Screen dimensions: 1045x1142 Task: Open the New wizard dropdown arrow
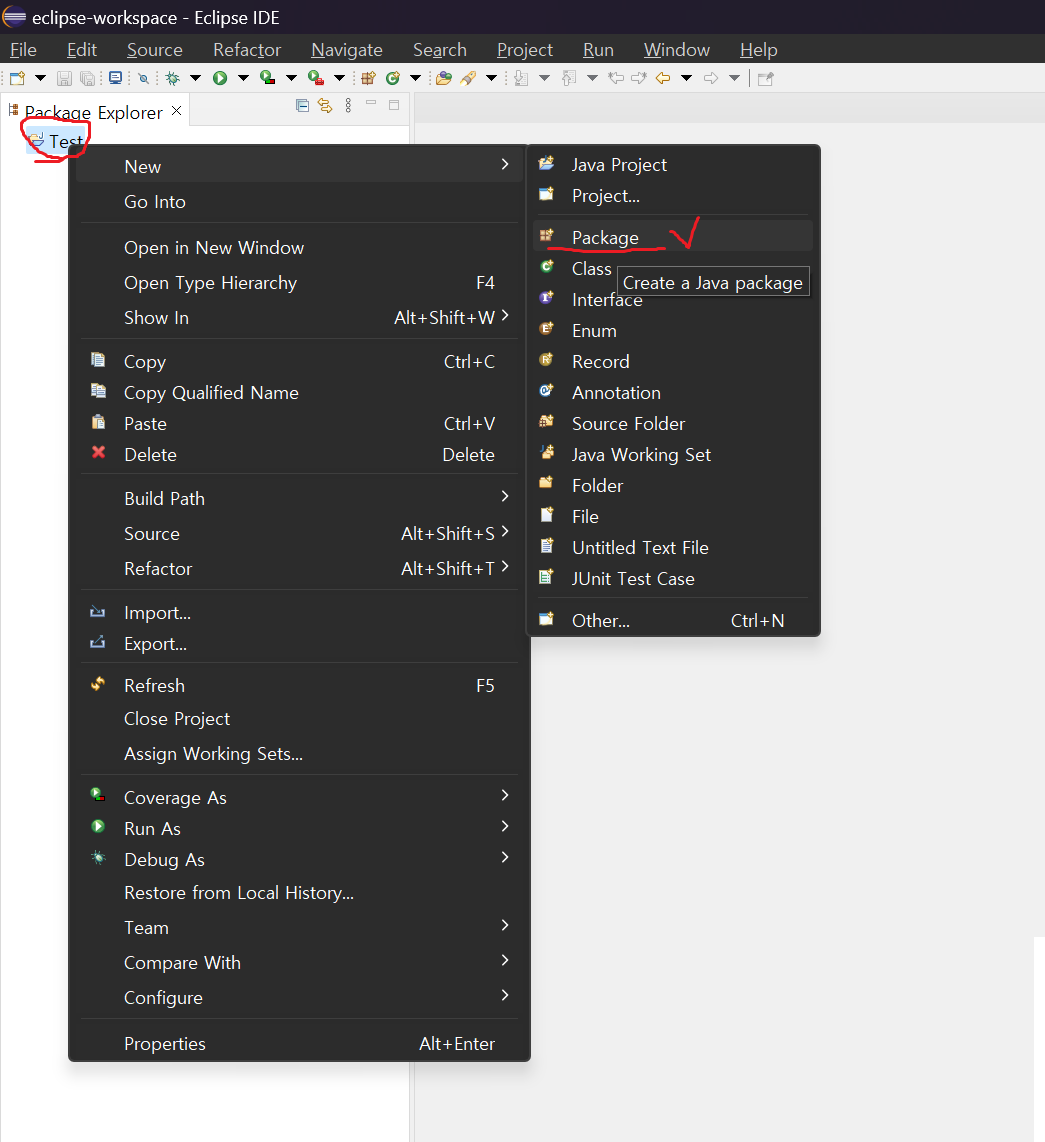(x=40, y=78)
